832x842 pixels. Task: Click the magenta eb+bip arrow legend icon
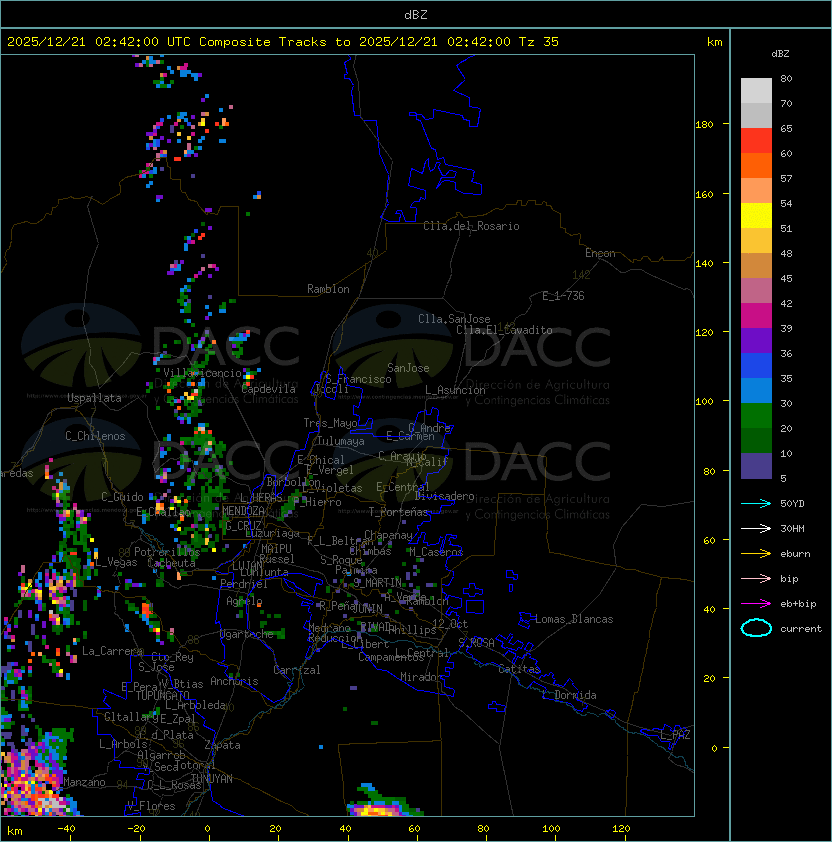pos(756,604)
